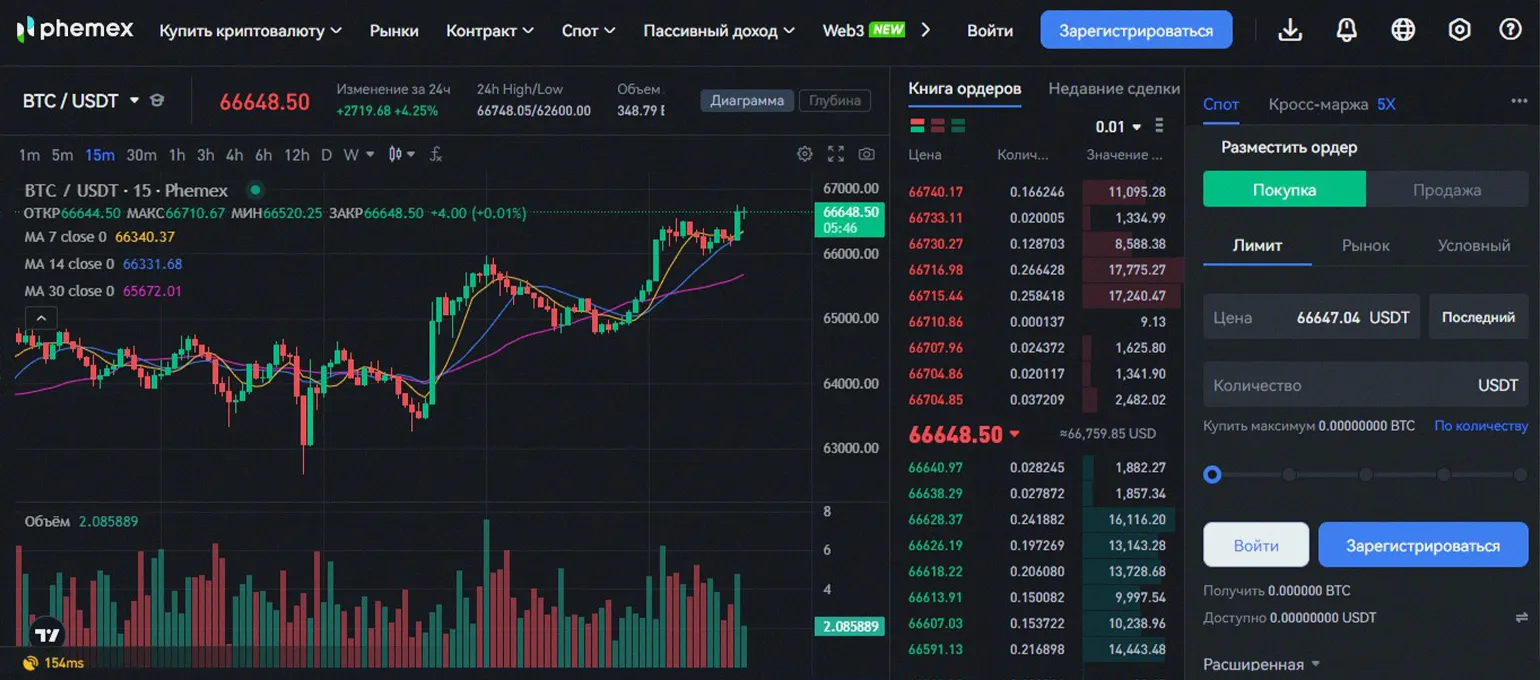
Task: Toggle chart view to Глубина
Action: [x=834, y=100]
